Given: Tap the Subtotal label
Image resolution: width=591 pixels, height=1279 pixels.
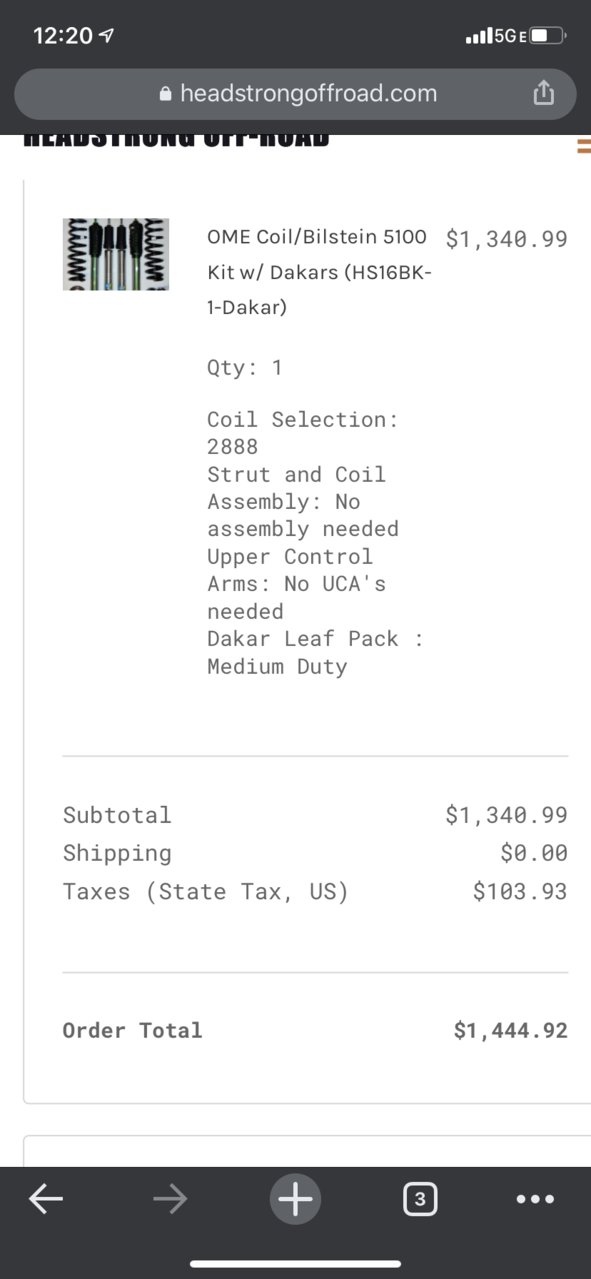Looking at the screenshot, I should (117, 815).
